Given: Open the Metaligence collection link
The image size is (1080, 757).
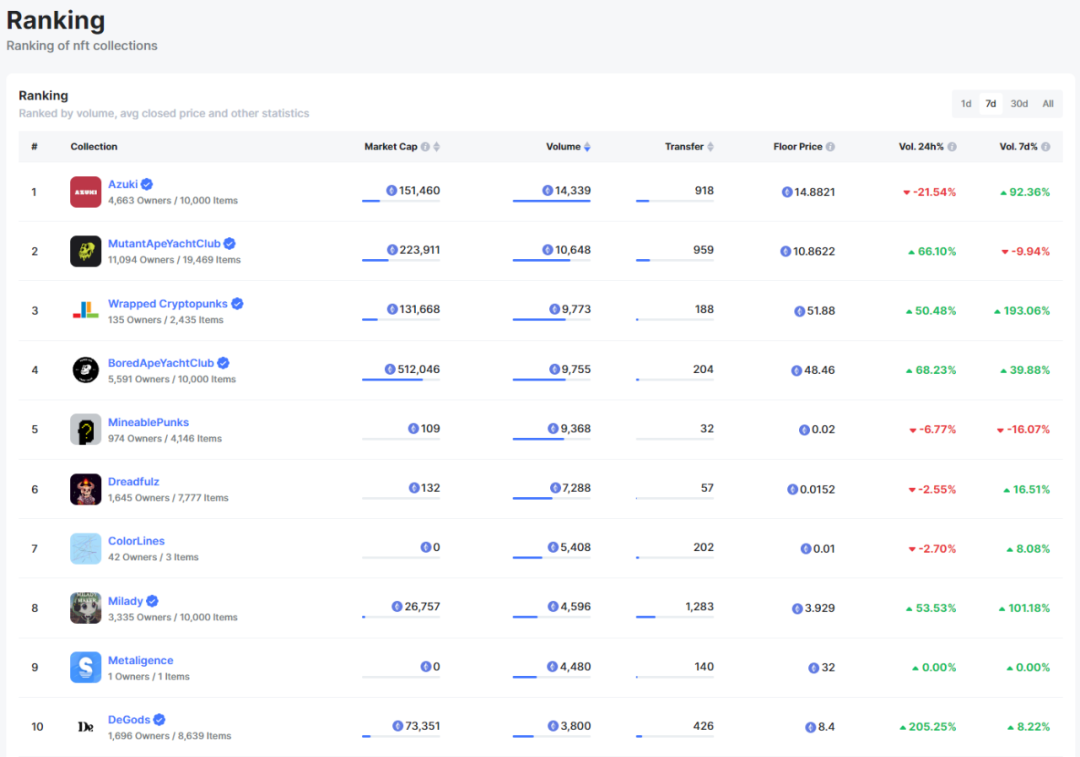Looking at the screenshot, I should tap(141, 660).
